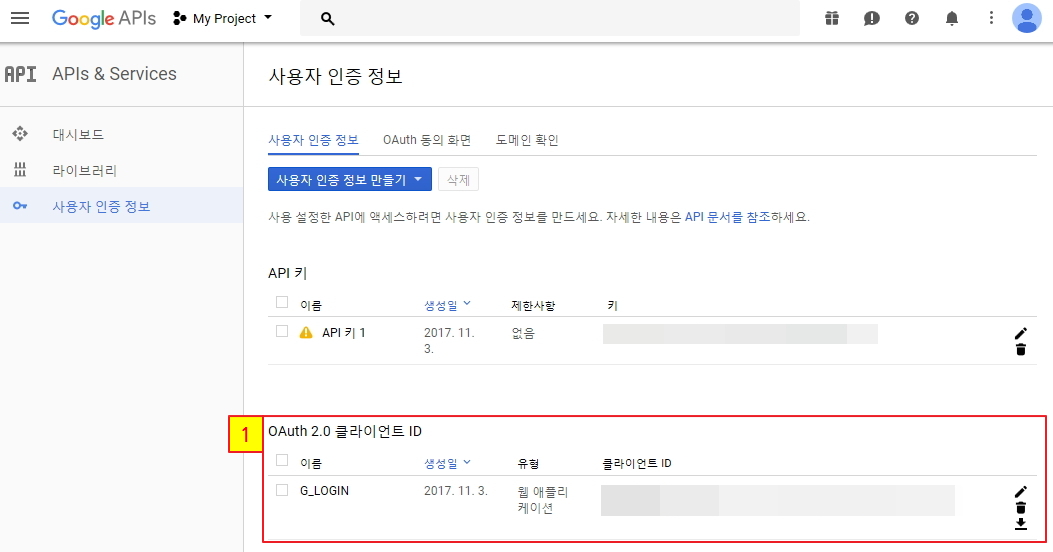Open the 사용자 인증 정보 만들기 dropdown button
Screen dimensions: 1053x552
pos(349,179)
